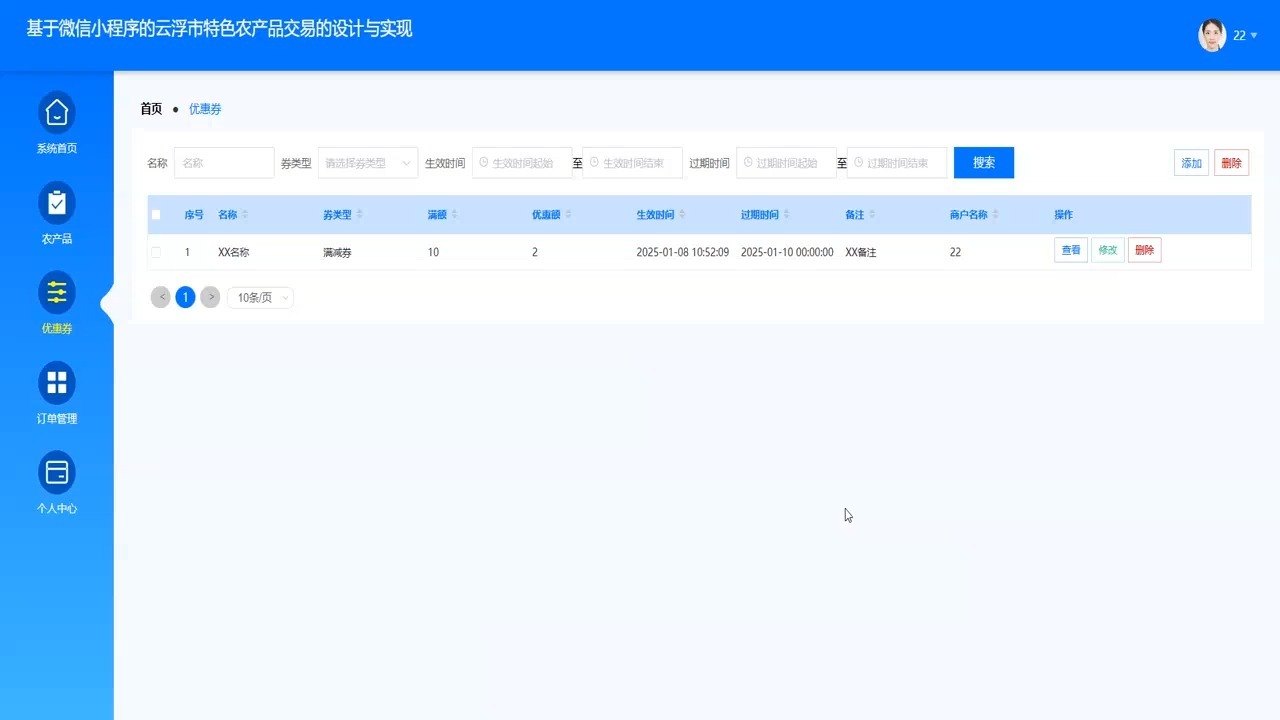Viewport: 1280px width, 720px height.
Task: Click the 添加 button
Action: click(1191, 163)
